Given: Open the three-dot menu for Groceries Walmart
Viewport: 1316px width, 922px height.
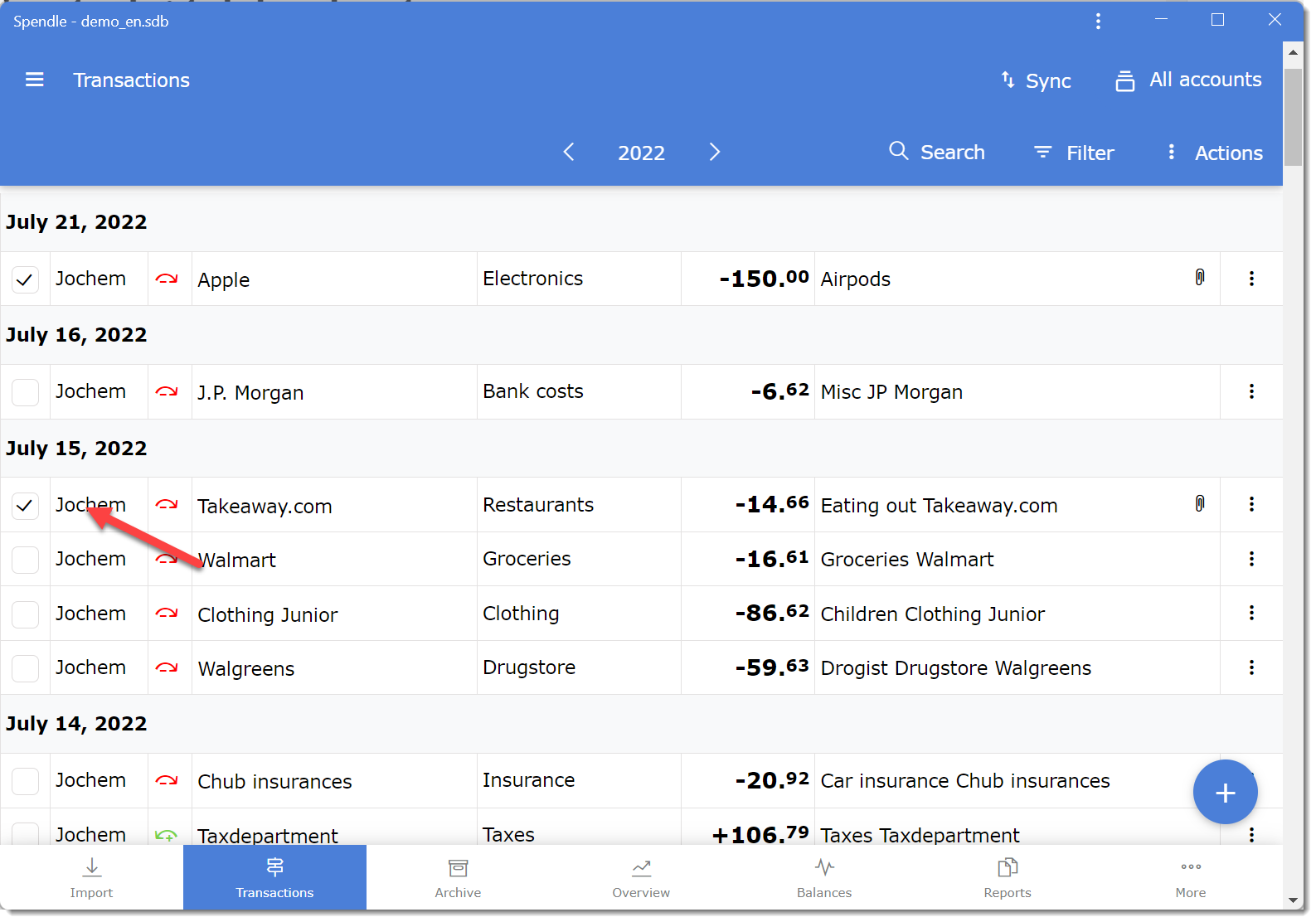Looking at the screenshot, I should coord(1251,559).
